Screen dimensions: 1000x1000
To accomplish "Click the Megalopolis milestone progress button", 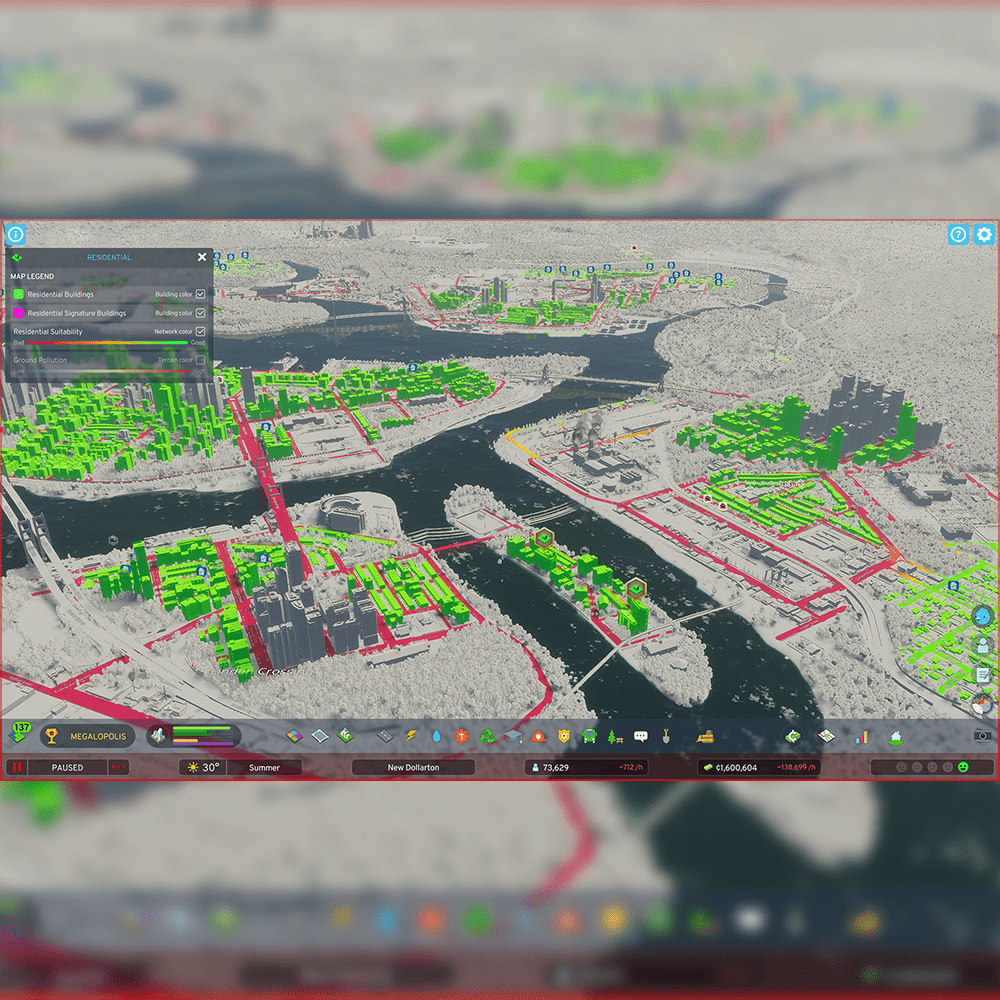I will pyautogui.click(x=87, y=736).
